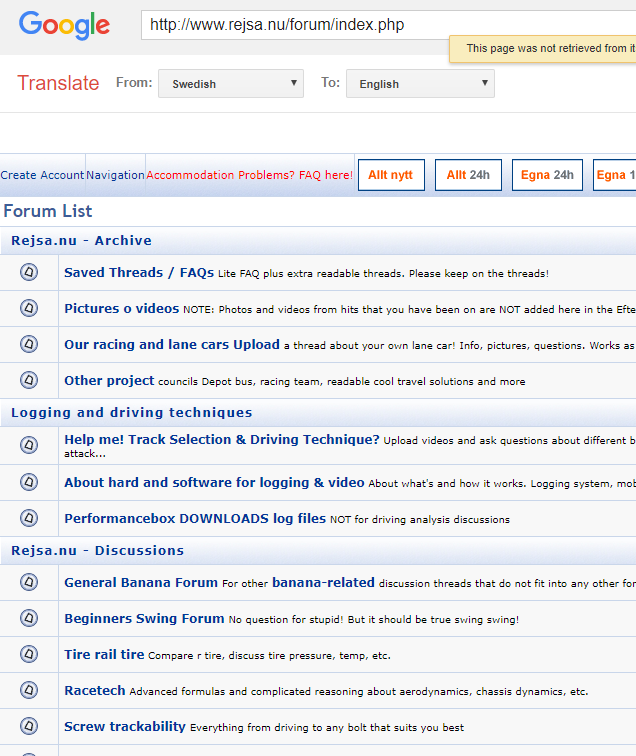Click the Translate heading link
The height and width of the screenshot is (756, 636).
point(58,83)
